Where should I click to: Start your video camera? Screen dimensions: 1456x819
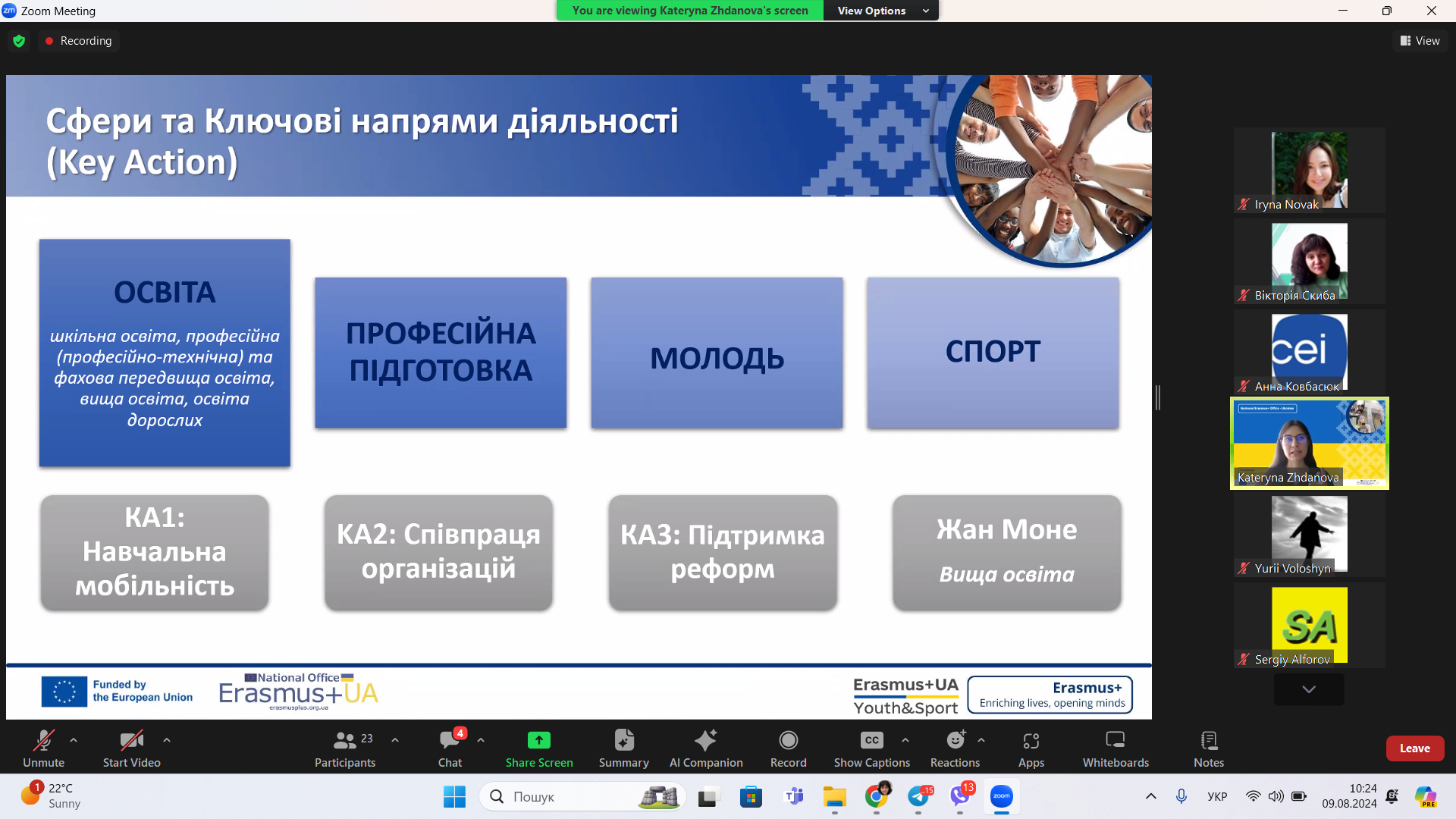pyautogui.click(x=130, y=747)
